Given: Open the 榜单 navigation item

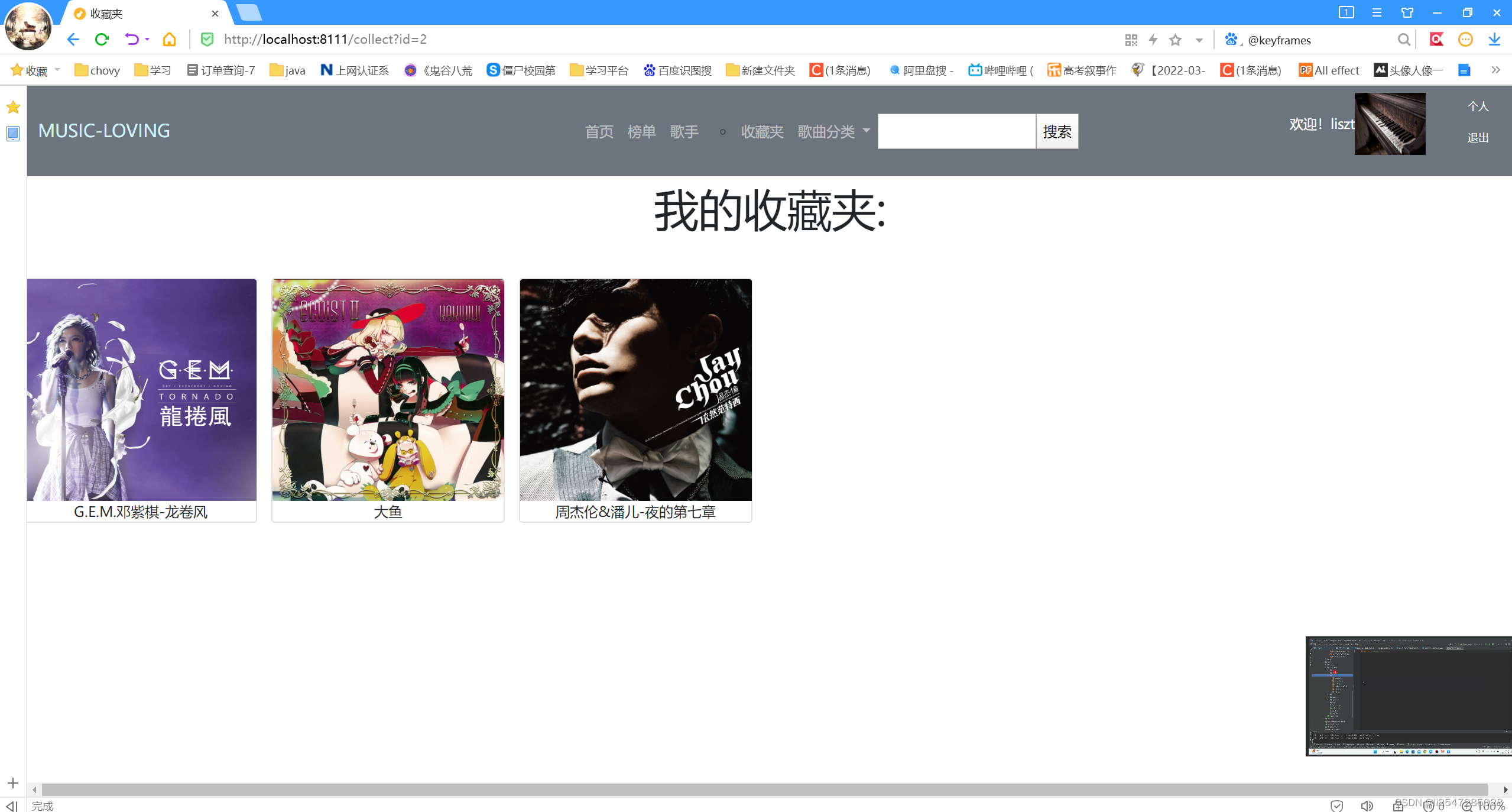Looking at the screenshot, I should 641,131.
